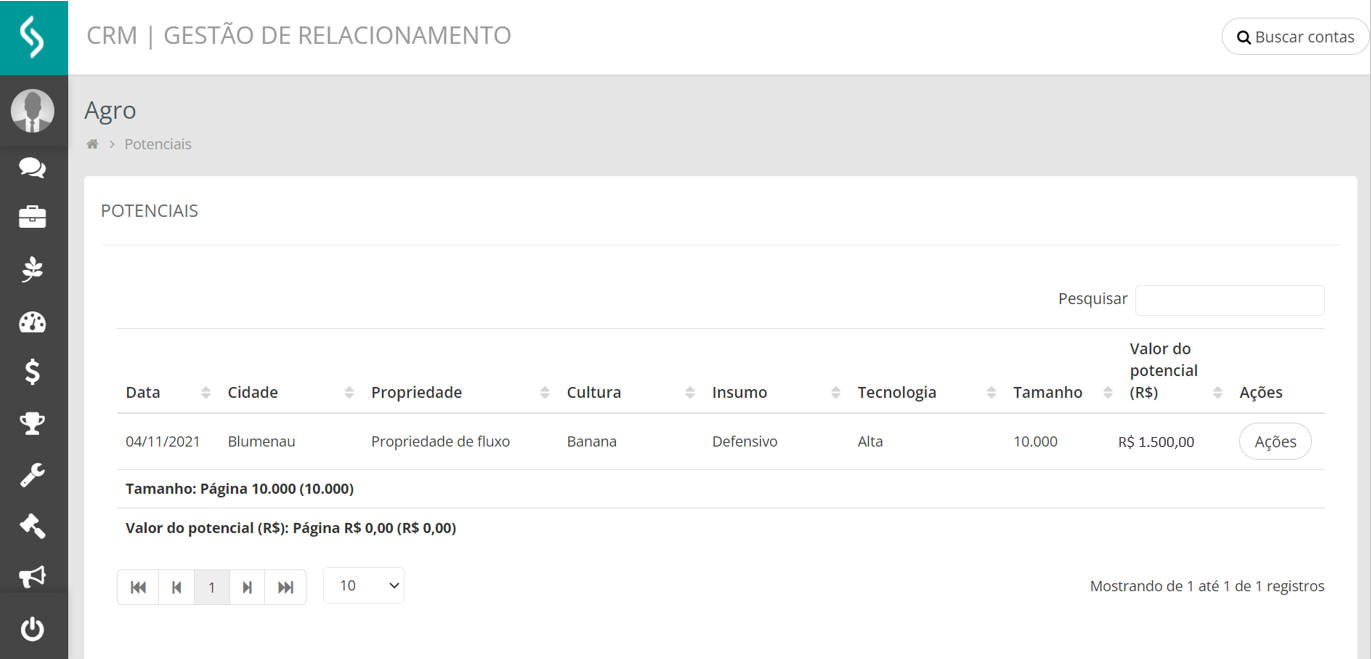The height and width of the screenshot is (659, 1371).
Task: Open the briefcase sidebar icon
Action: click(33, 217)
